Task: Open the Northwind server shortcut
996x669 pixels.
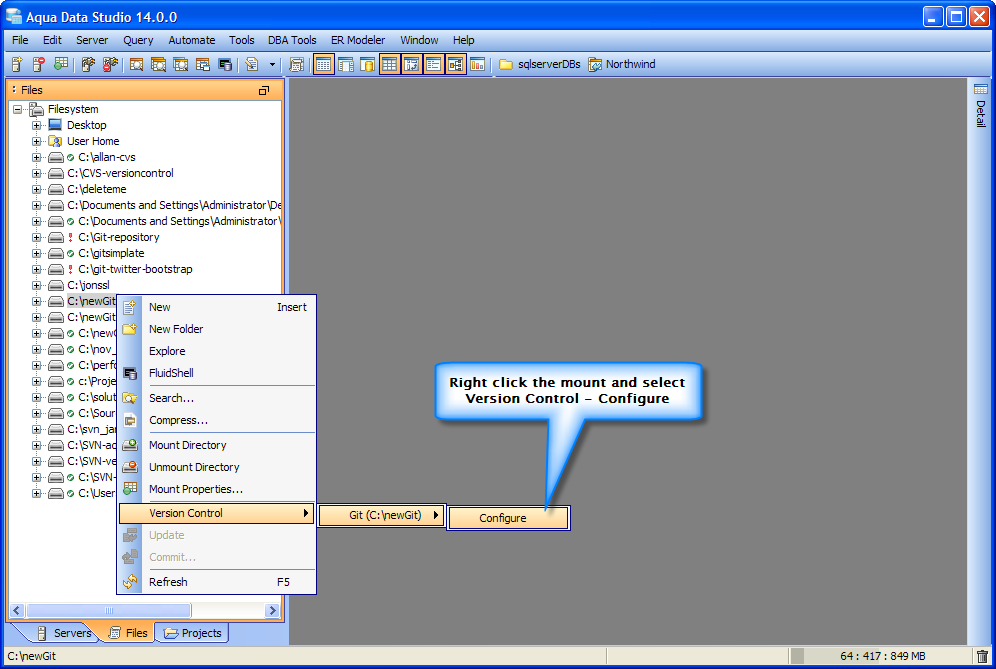Action: 622,64
